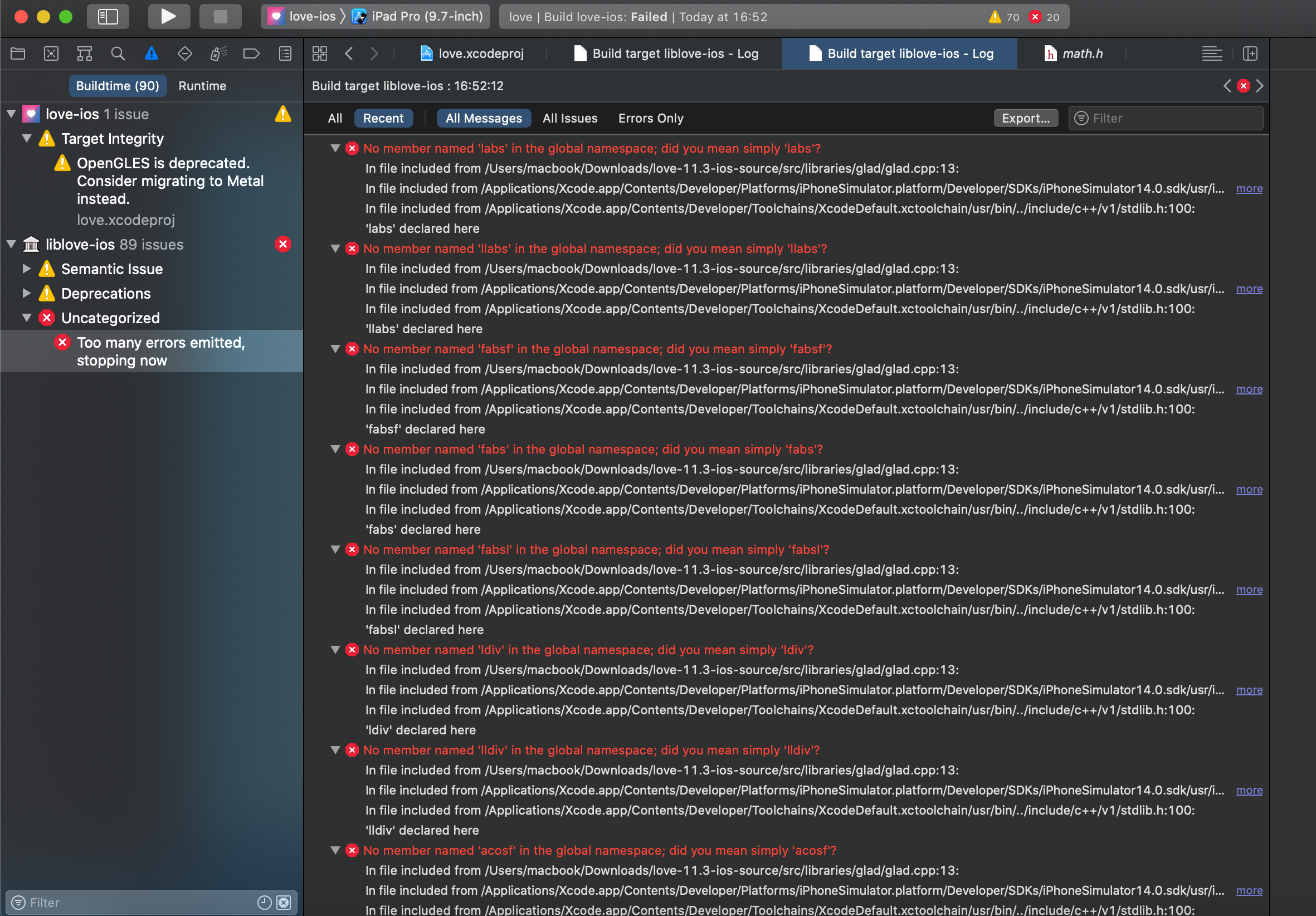Collapse the 'fabsf' error entry
The height and width of the screenshot is (916, 1316).
click(336, 349)
